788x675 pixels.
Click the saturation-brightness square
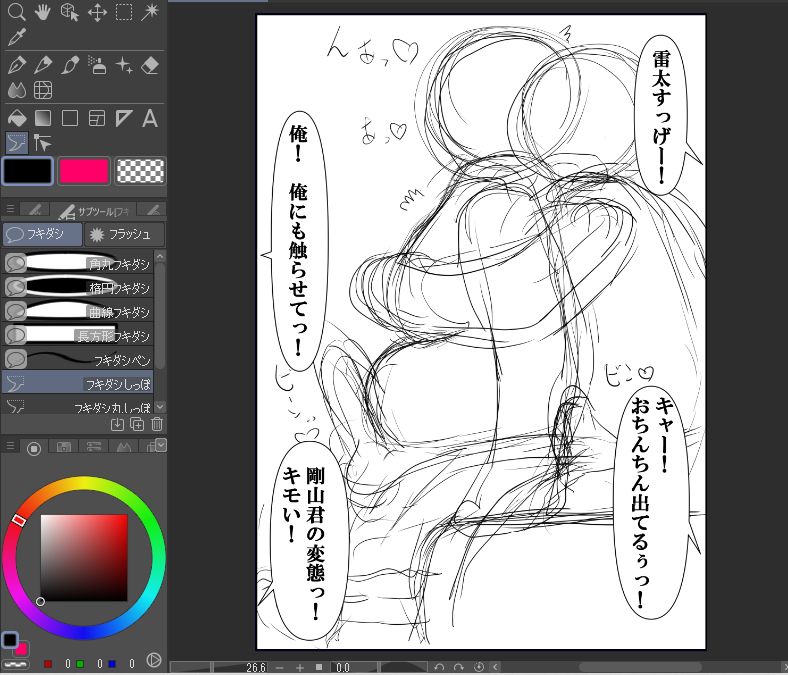click(x=84, y=557)
